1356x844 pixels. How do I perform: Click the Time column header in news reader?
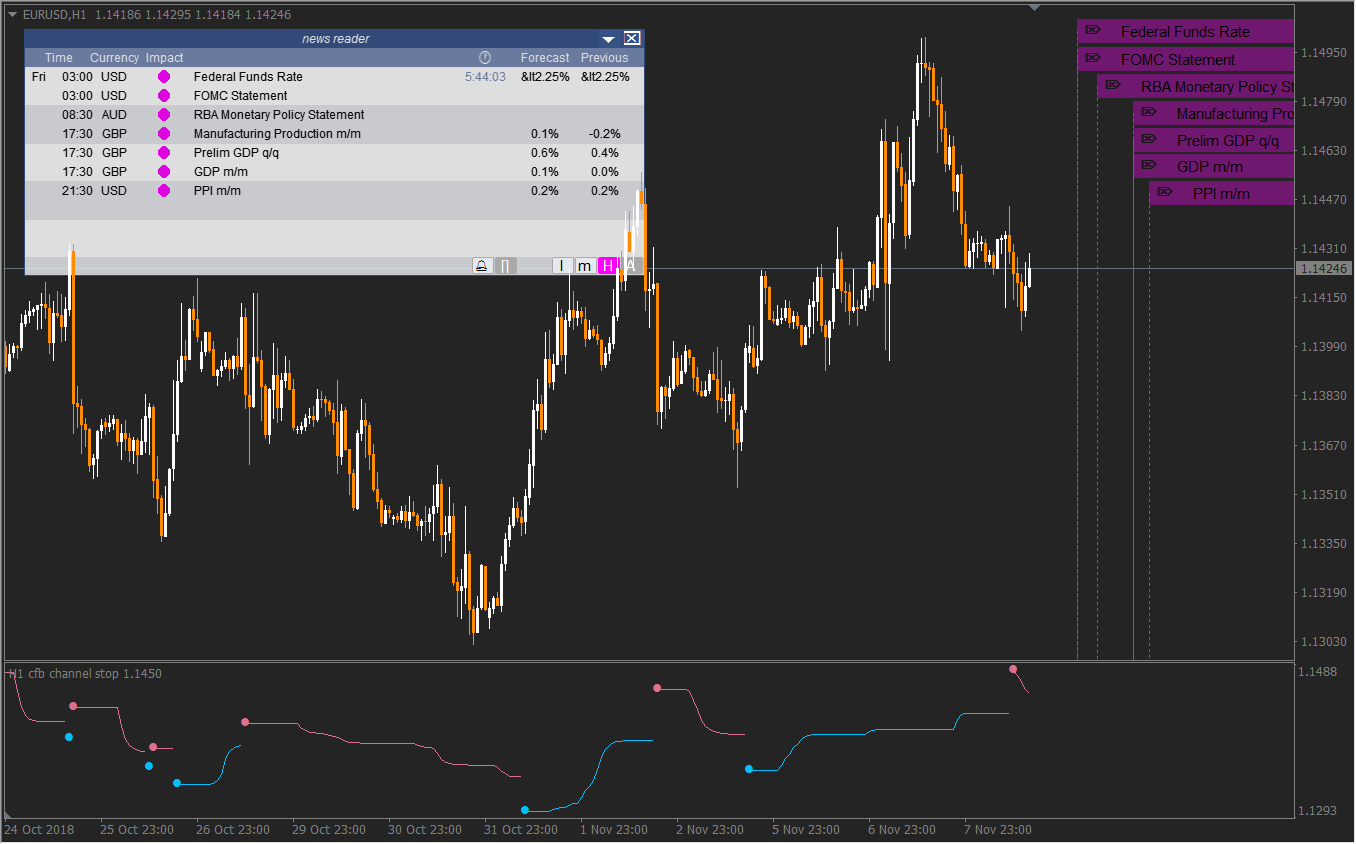(x=59, y=58)
